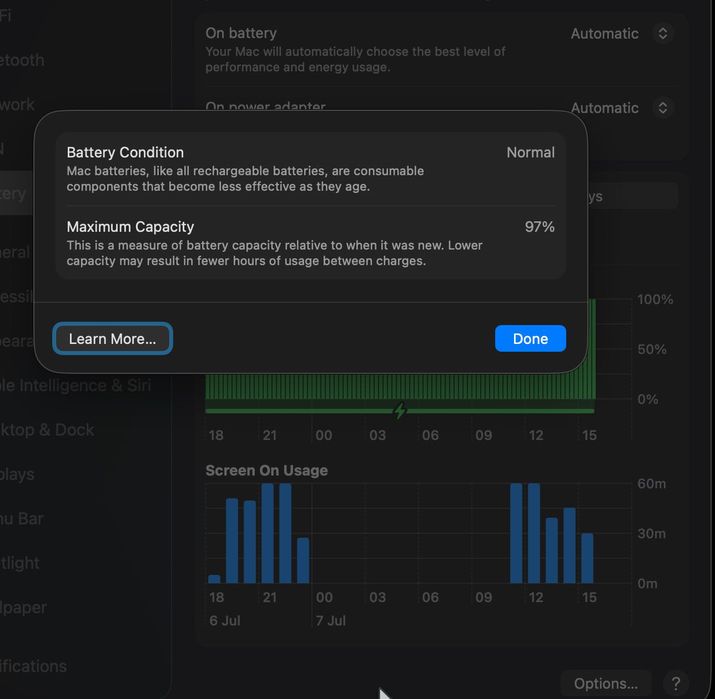Open Notifications in the sidebar

coord(33,666)
